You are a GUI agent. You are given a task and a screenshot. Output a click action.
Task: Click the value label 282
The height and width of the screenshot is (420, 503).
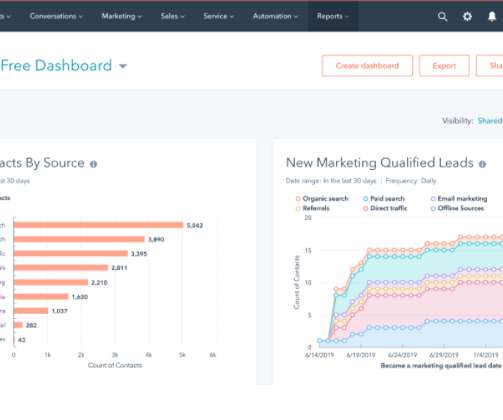pyautogui.click(x=31, y=325)
